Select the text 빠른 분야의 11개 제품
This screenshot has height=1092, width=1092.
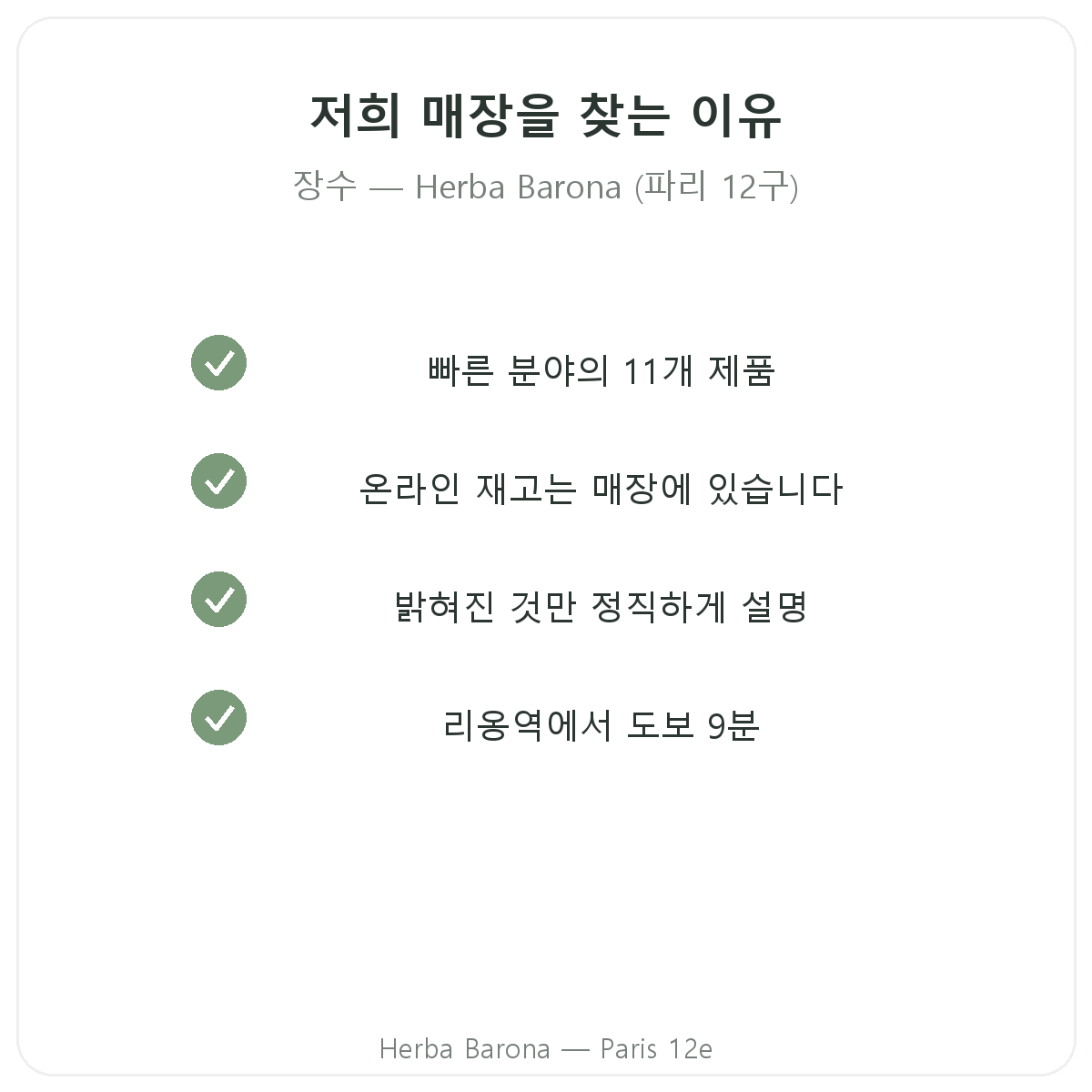tap(601, 371)
